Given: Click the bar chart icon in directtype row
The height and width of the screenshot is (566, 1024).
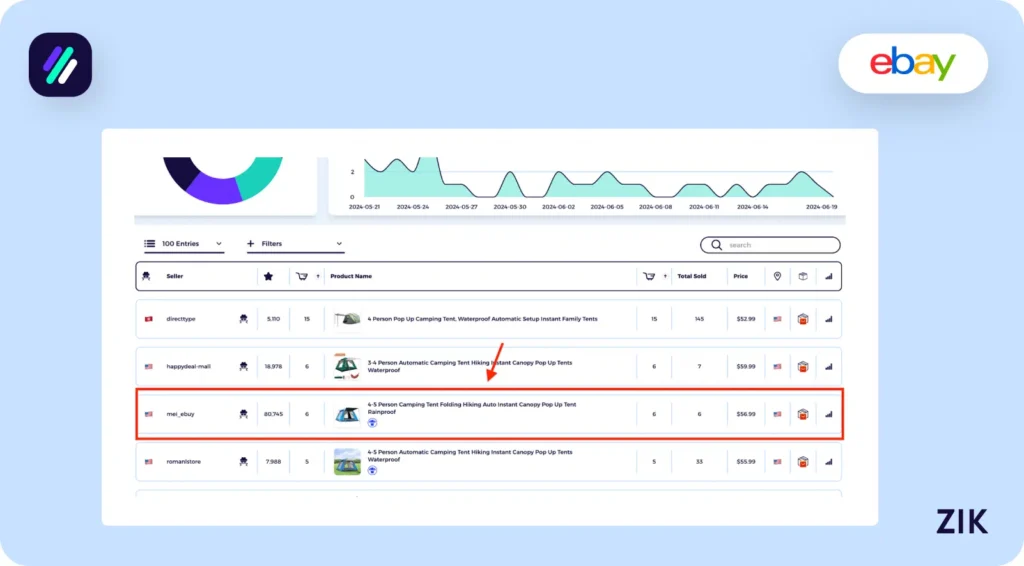Looking at the screenshot, I should (828, 319).
